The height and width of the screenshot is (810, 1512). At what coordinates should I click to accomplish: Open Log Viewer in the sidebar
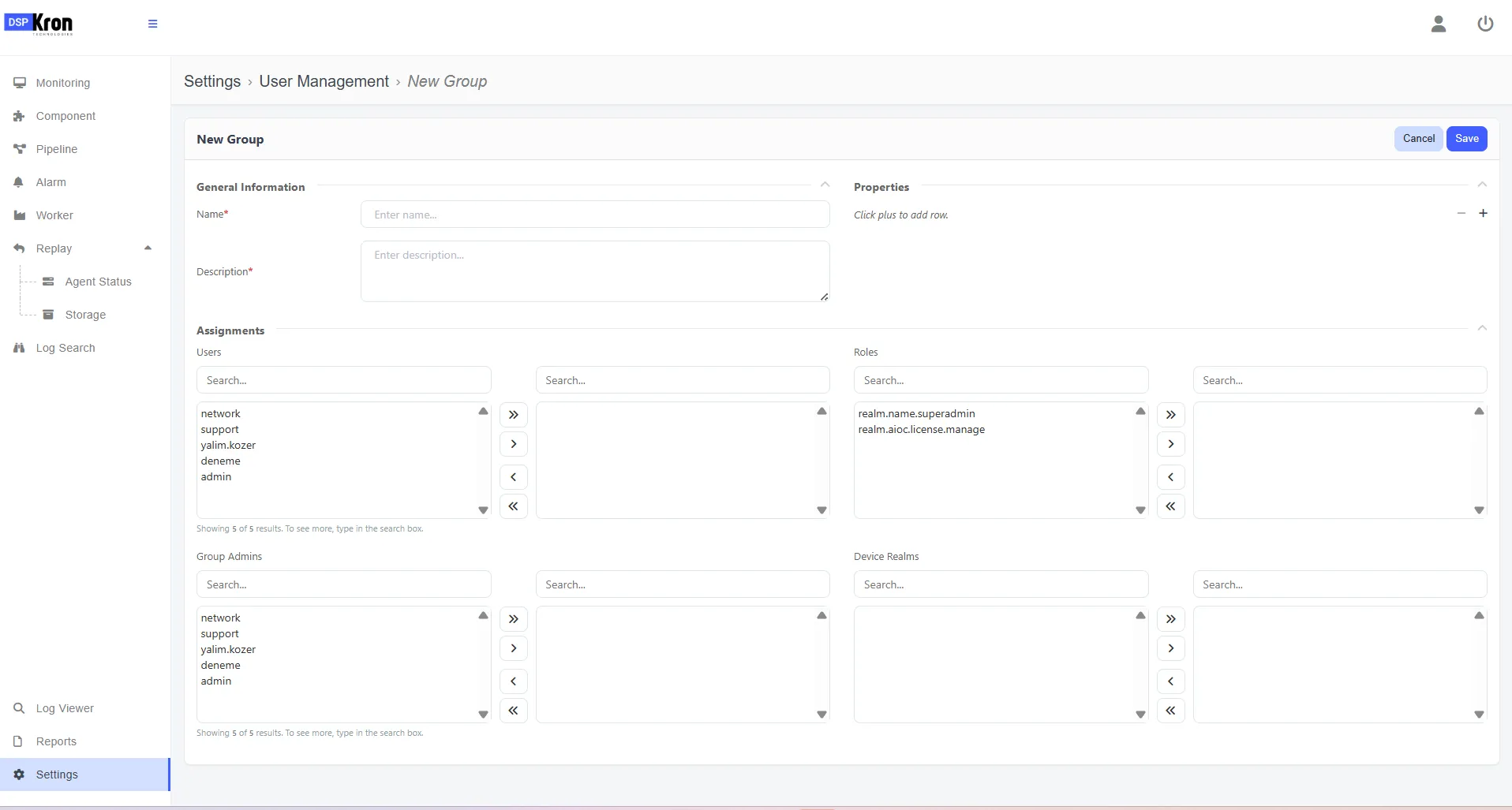pos(85,708)
